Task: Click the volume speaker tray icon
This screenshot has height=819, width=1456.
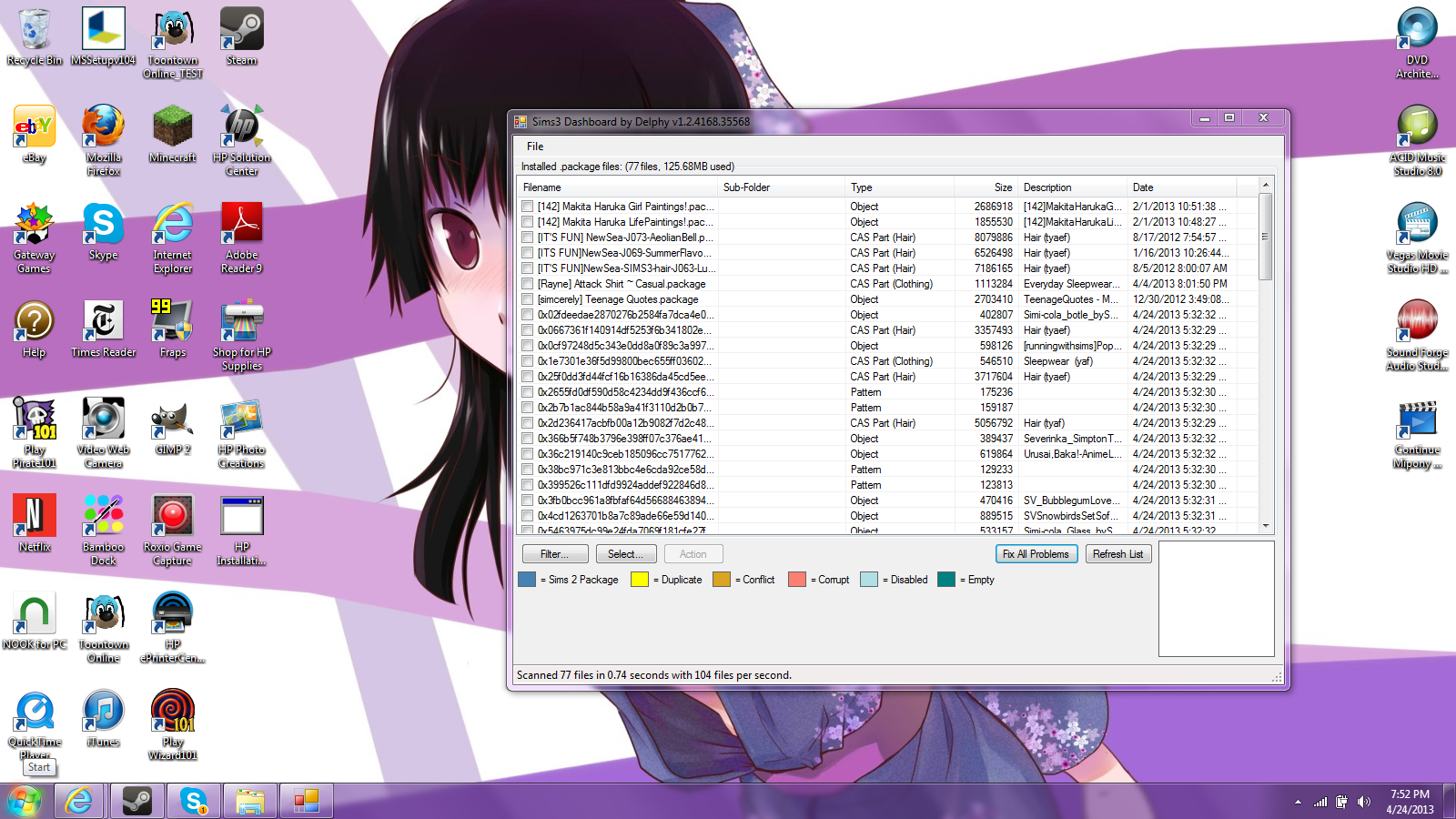Action: click(1363, 802)
